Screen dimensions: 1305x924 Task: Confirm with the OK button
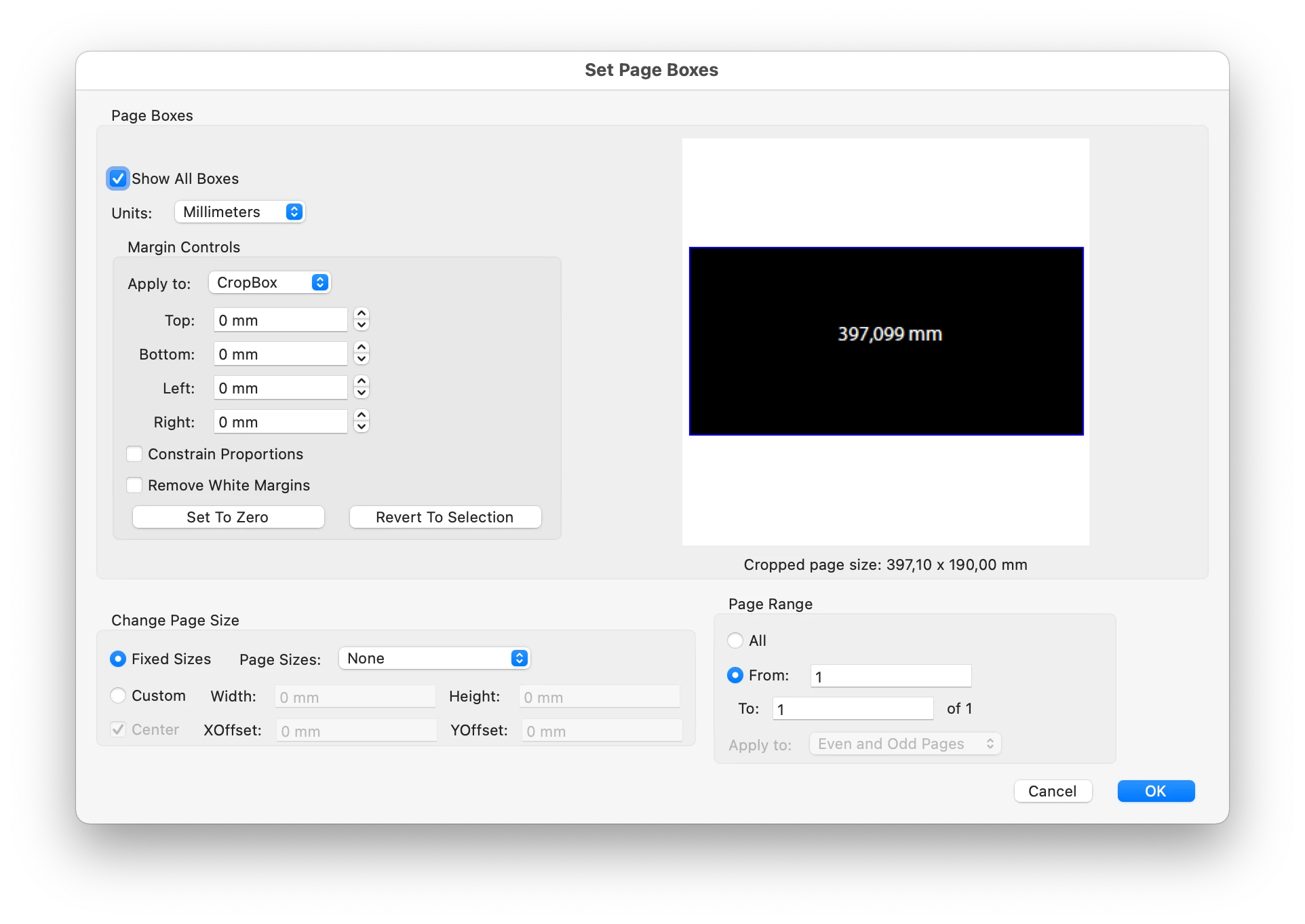pos(1156,791)
